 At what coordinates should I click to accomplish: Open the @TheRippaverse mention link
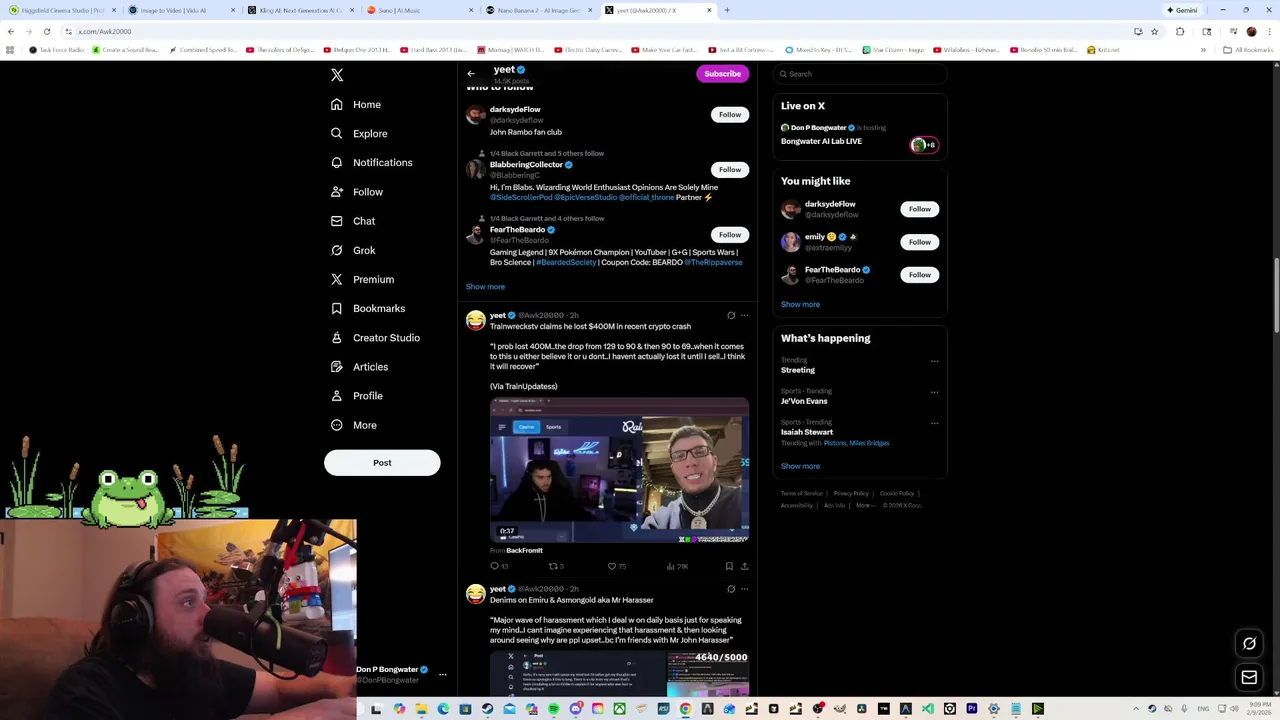coord(713,262)
